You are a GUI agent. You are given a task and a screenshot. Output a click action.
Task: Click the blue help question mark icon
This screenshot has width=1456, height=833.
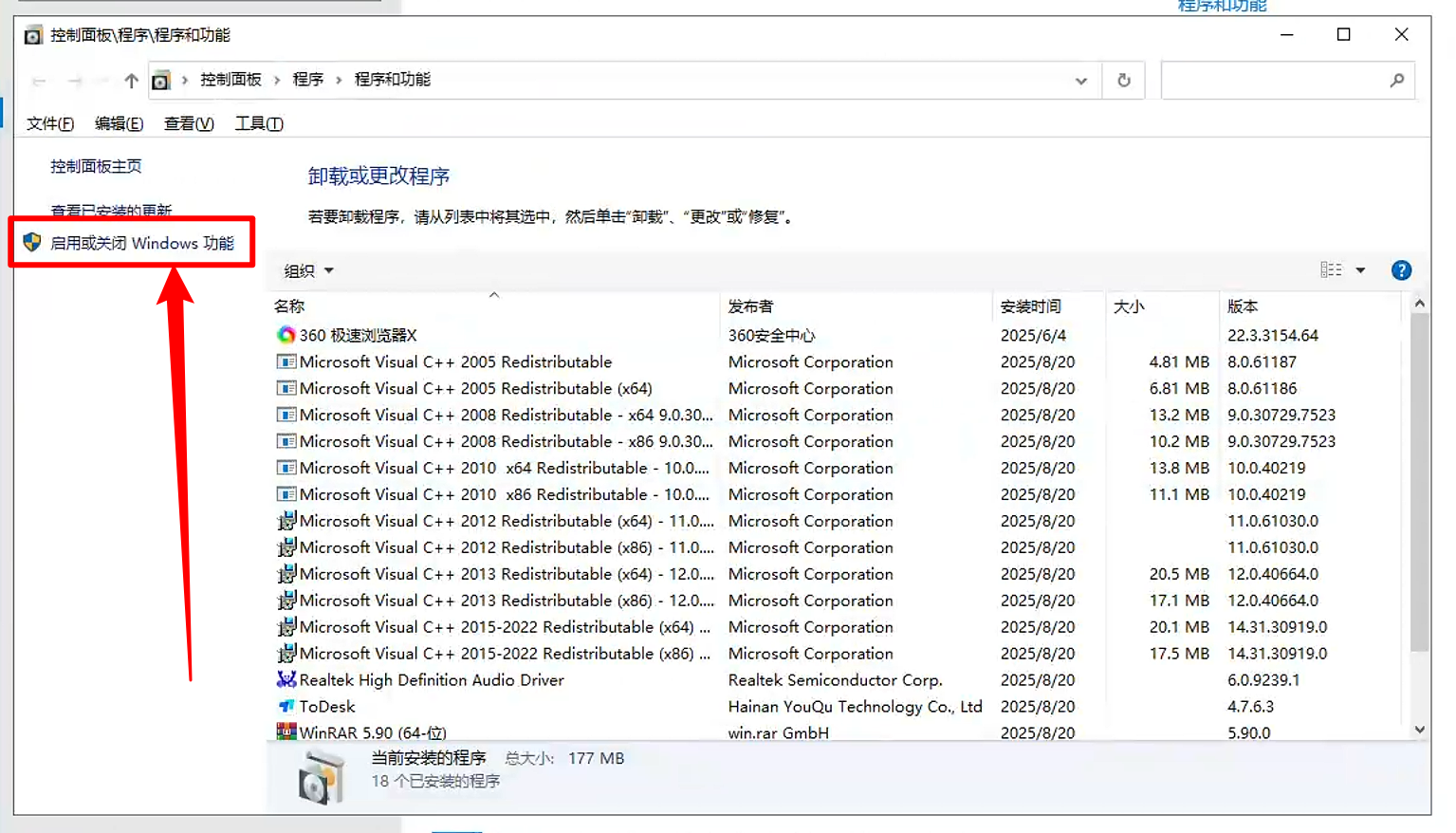[x=1401, y=270]
